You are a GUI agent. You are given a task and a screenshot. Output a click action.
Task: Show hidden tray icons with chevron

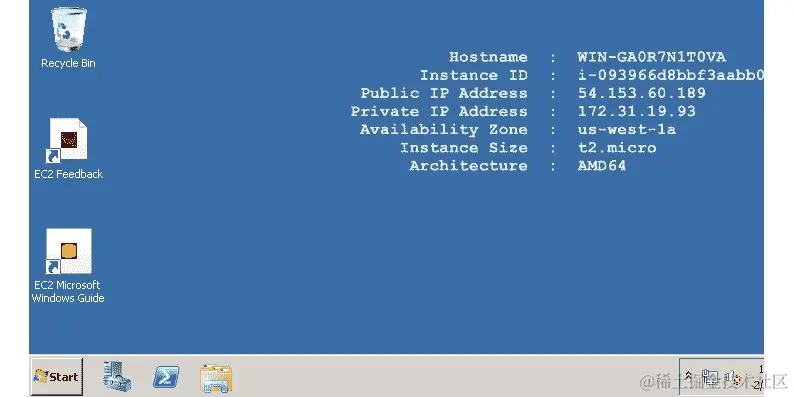(689, 376)
